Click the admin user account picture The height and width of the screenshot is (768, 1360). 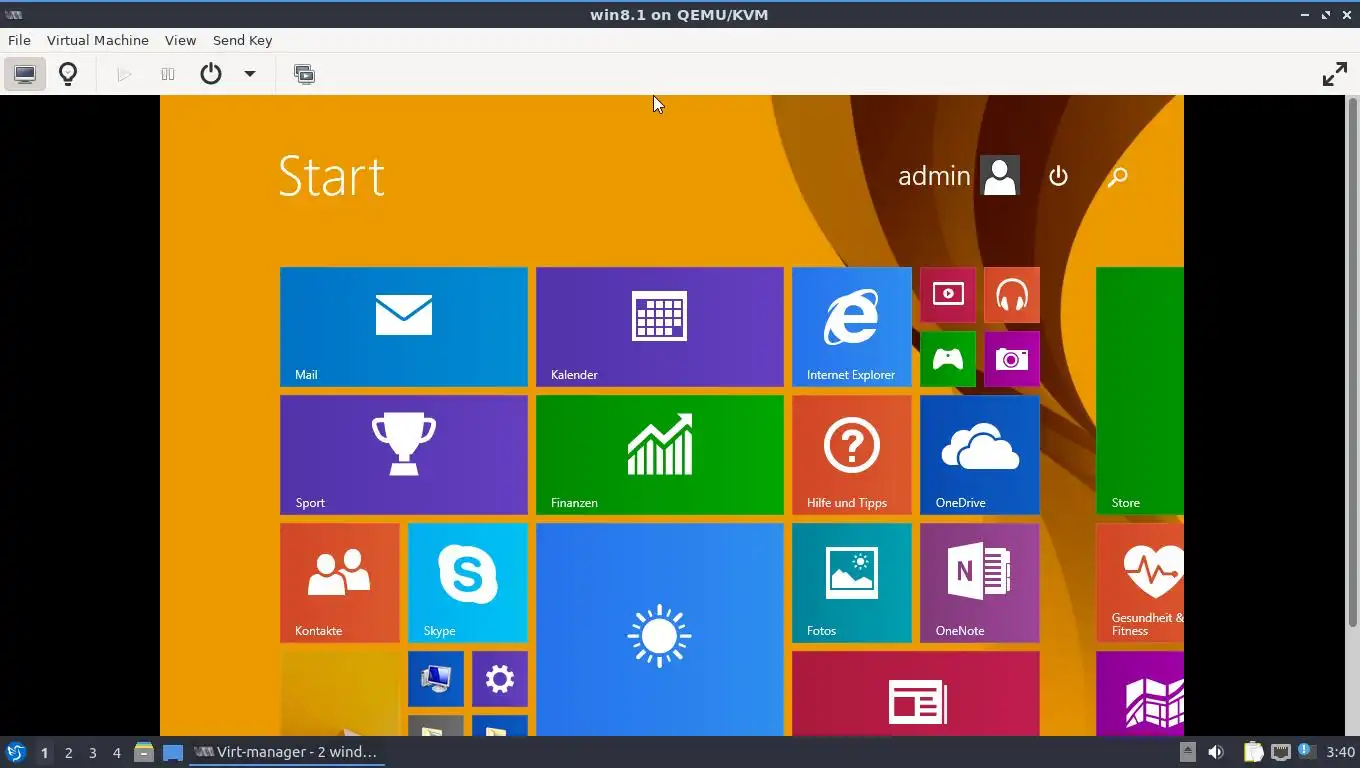(x=1000, y=176)
